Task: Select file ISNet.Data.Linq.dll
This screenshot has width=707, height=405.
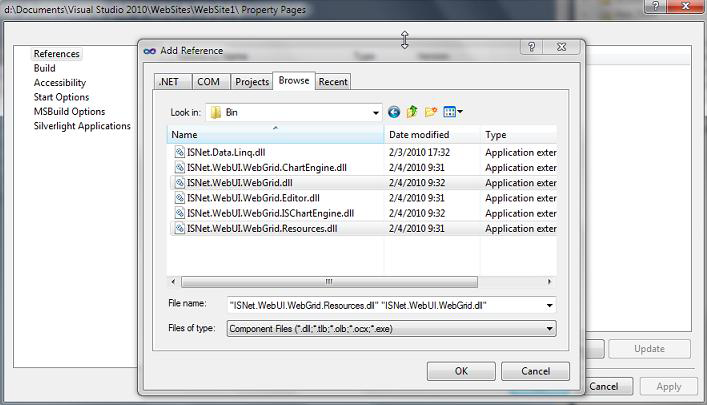Action: click(226, 152)
